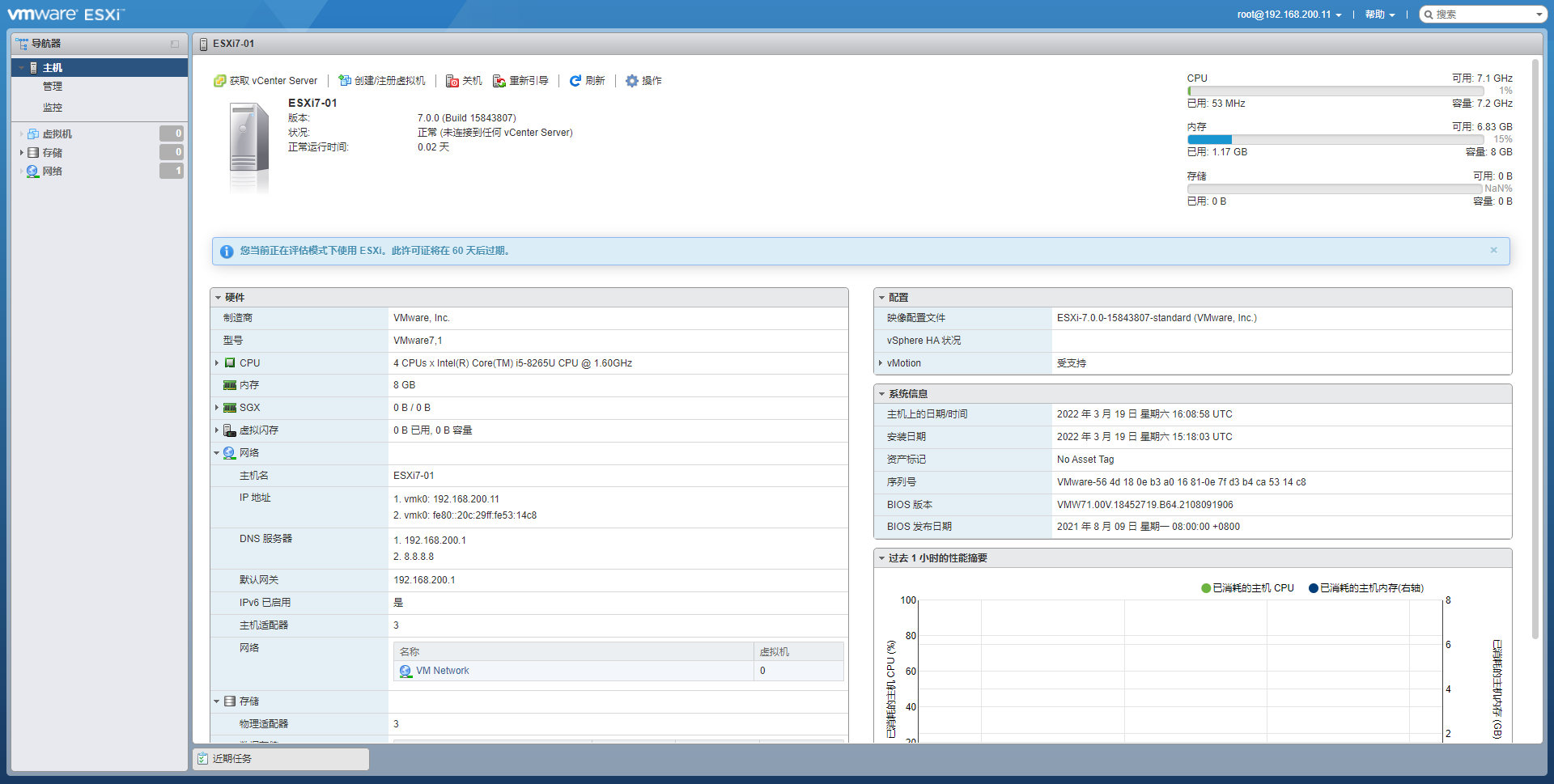Click the 获取 vCenter Server button
This screenshot has width=1554, height=784.
click(x=266, y=81)
